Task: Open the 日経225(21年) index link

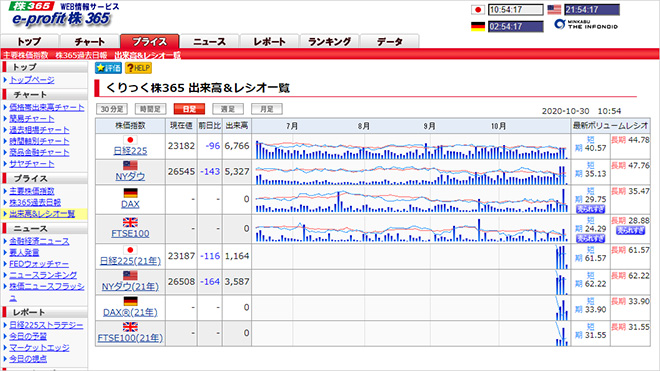Action: tap(130, 261)
